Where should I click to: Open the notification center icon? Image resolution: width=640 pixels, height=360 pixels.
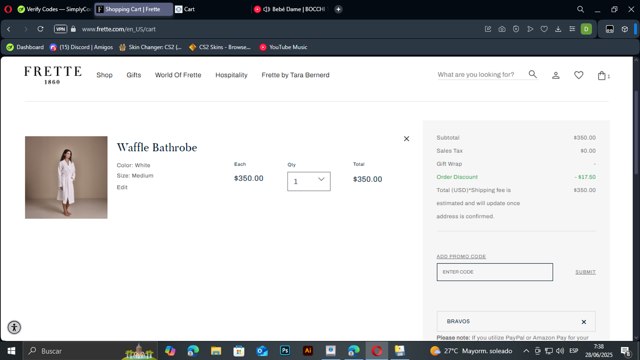click(x=625, y=351)
